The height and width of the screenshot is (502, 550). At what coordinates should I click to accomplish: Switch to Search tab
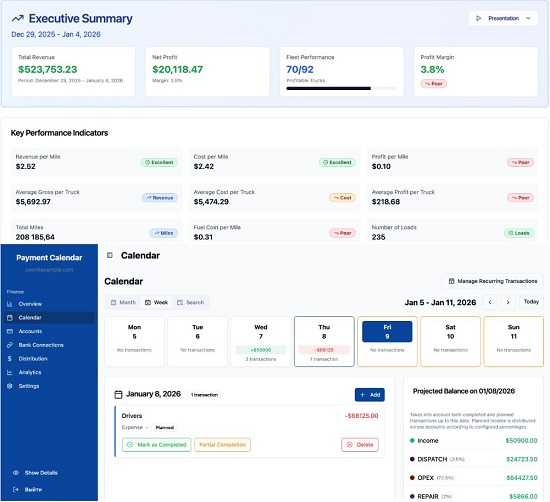[190, 302]
